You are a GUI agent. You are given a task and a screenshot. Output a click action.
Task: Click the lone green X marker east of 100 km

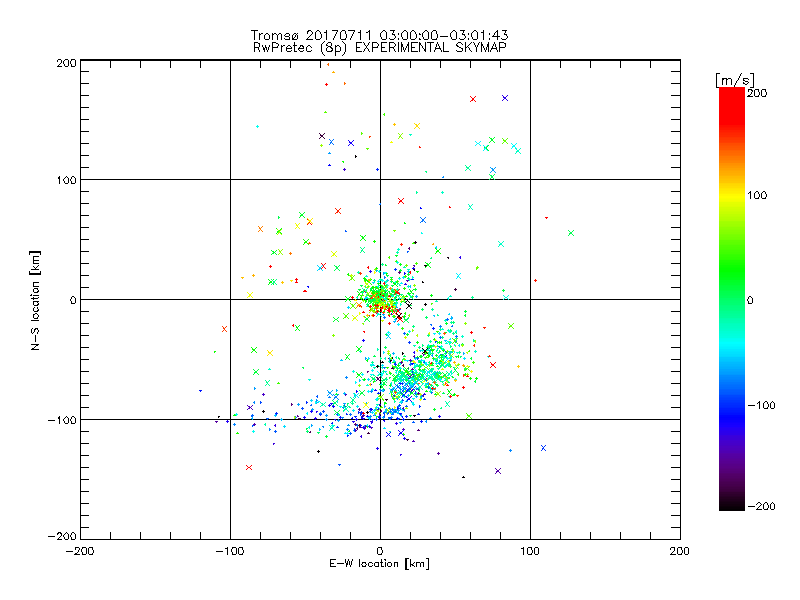[571, 233]
